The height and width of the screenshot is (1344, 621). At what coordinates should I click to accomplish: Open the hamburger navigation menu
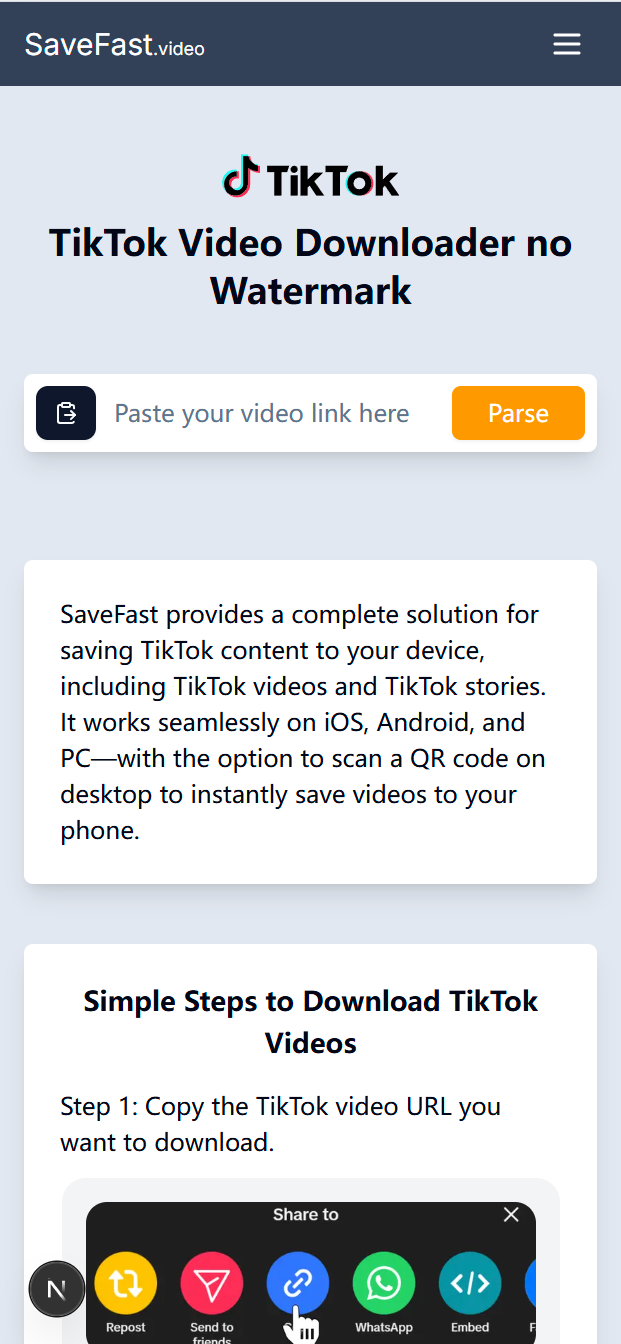[x=566, y=44]
